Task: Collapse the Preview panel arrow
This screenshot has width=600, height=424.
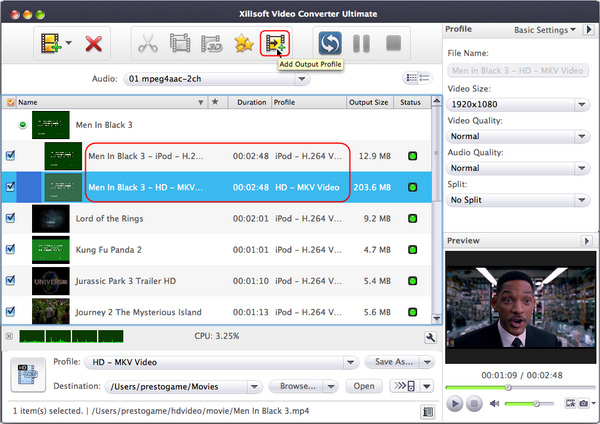Action: tap(587, 241)
